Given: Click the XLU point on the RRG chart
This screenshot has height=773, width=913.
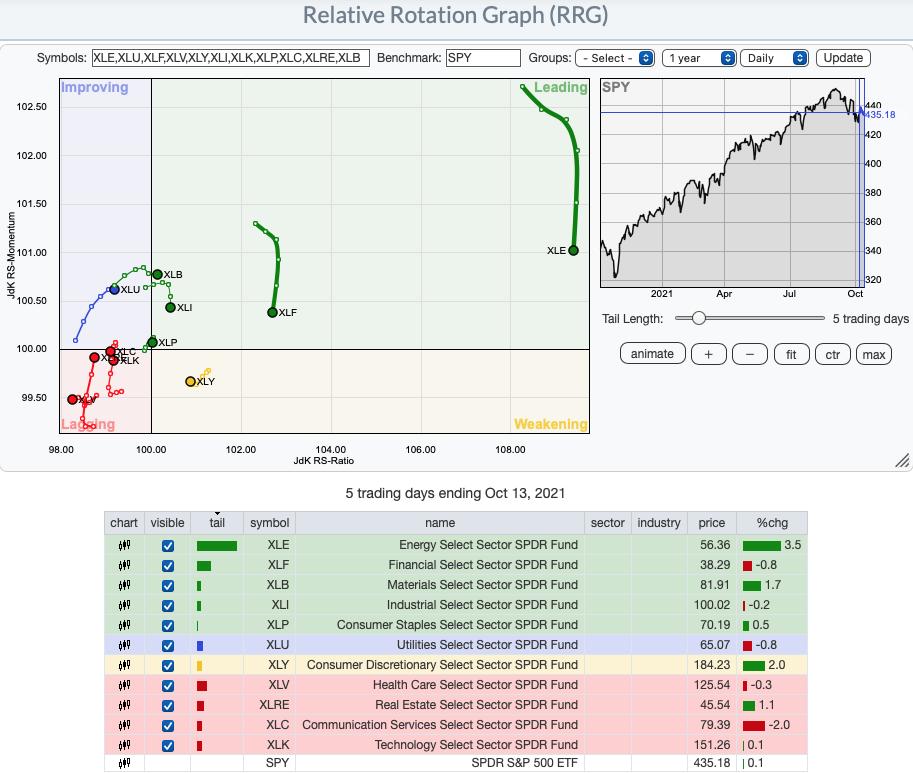Looking at the screenshot, I should point(114,289).
